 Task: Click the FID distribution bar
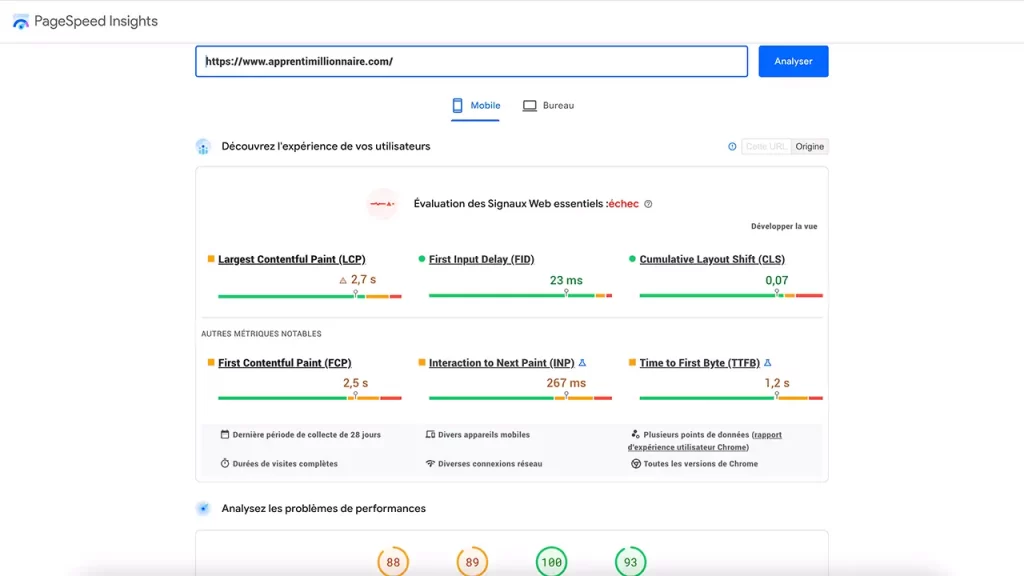(x=520, y=296)
